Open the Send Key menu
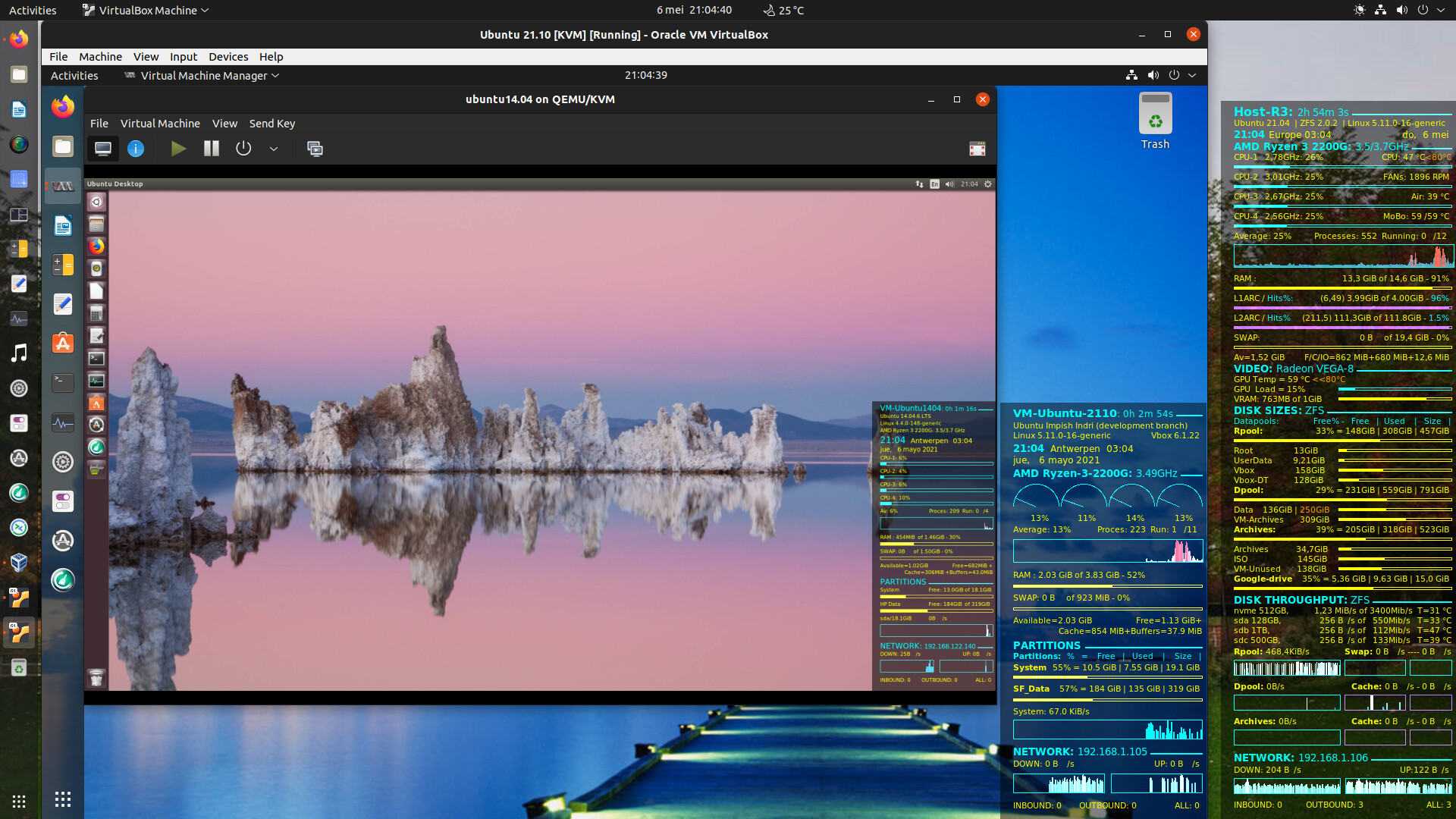 click(272, 124)
